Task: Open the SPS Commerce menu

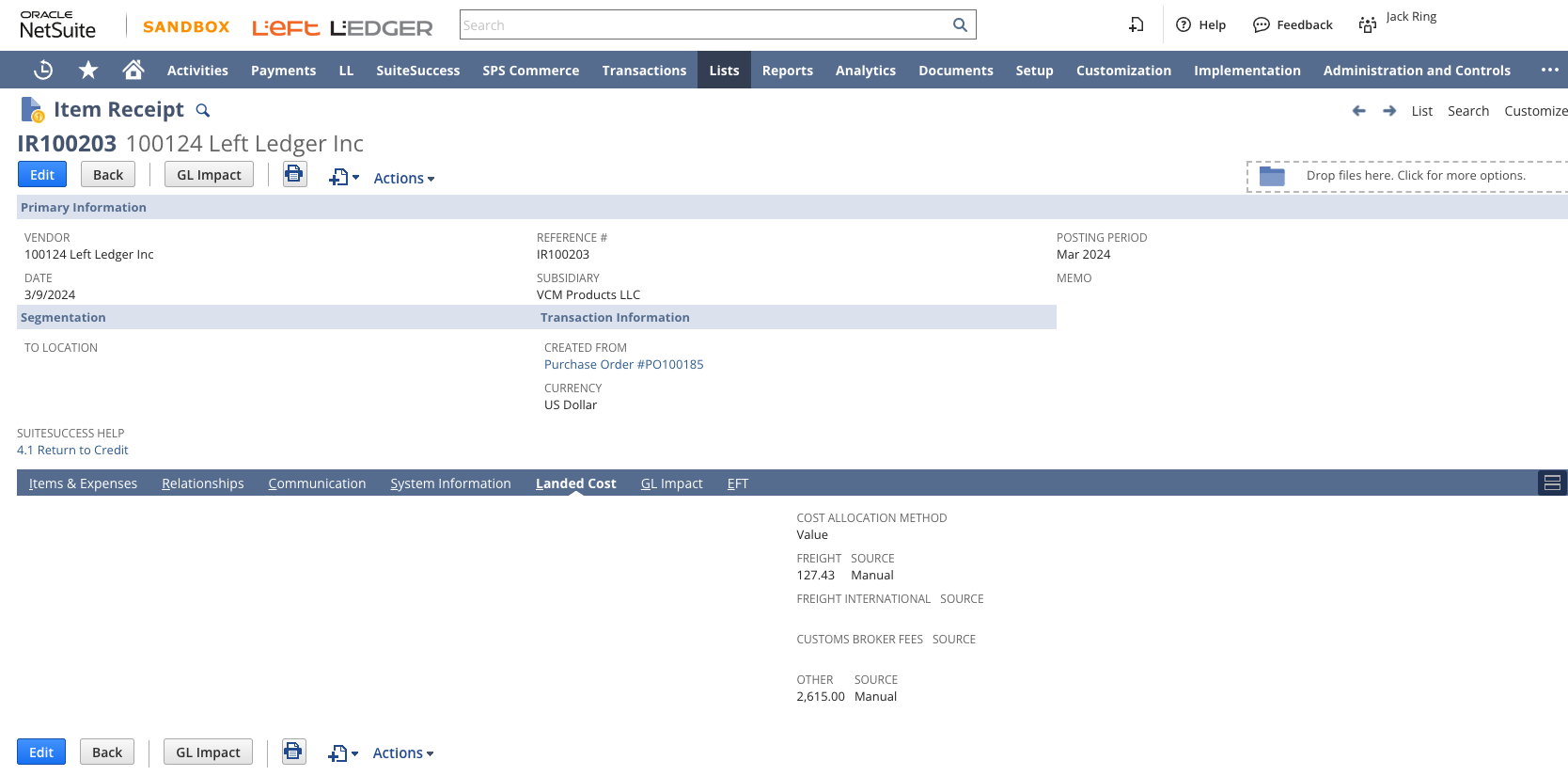Action: point(531,70)
